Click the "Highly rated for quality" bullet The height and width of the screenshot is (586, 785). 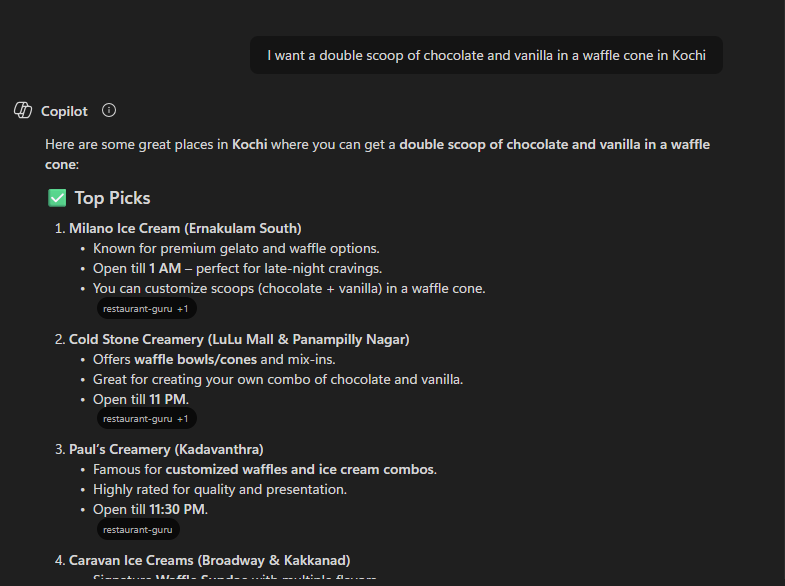(x=220, y=489)
